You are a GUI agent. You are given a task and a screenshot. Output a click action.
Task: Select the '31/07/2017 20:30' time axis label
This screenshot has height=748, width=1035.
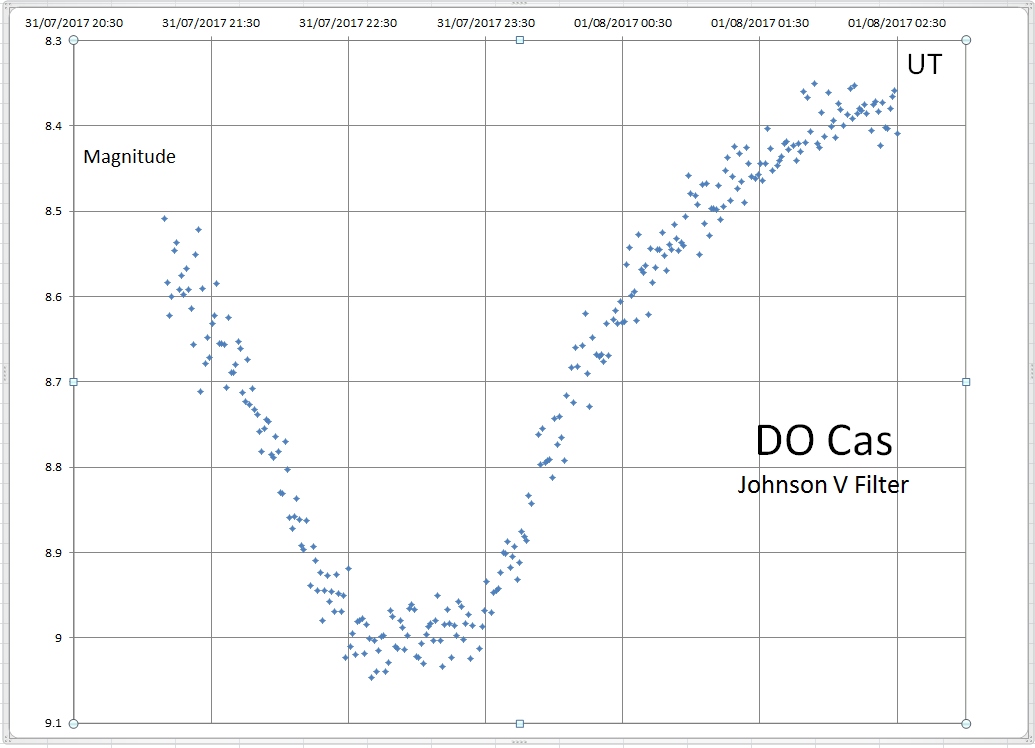point(74,23)
